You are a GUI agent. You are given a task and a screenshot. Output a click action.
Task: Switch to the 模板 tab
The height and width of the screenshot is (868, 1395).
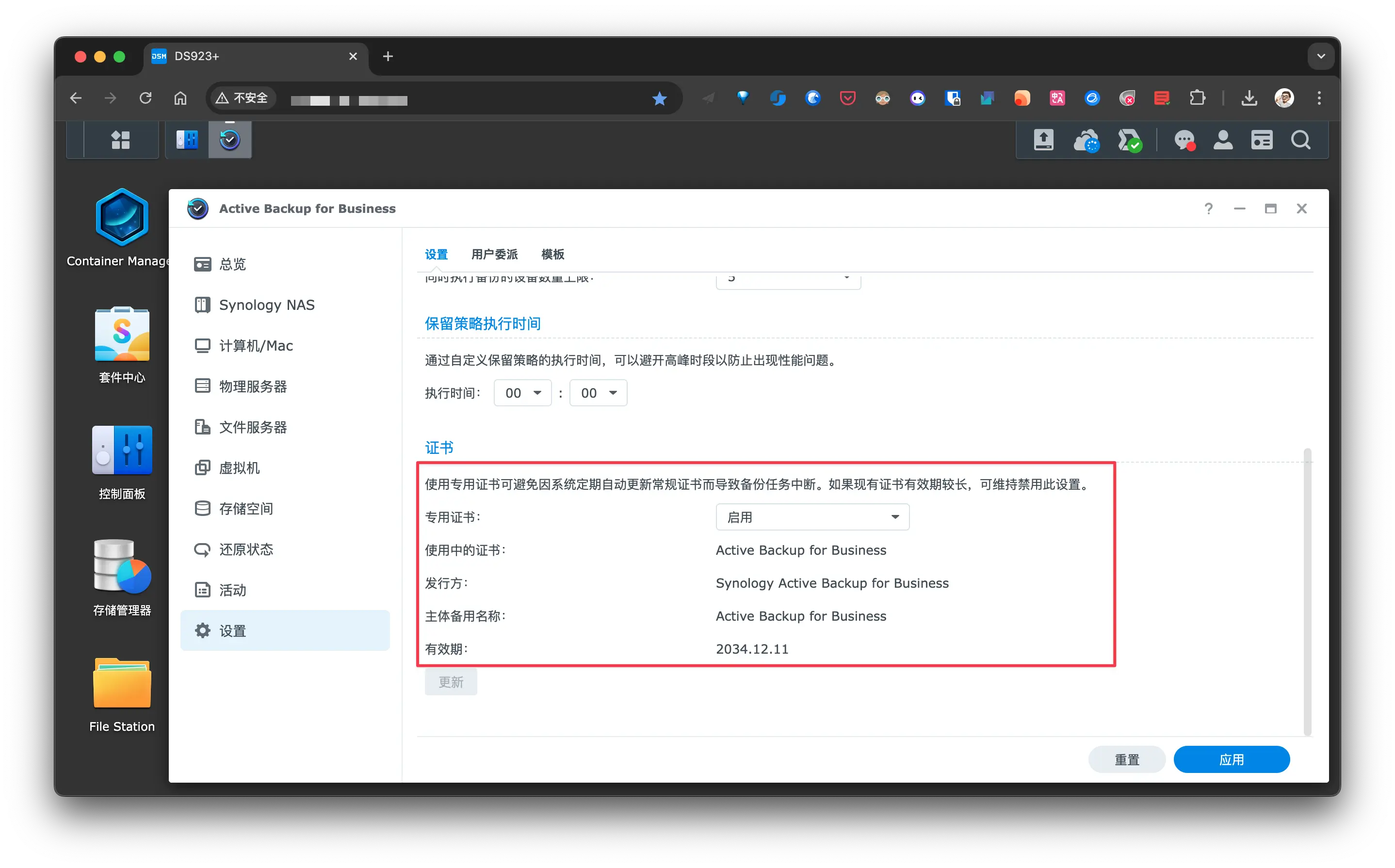552,254
